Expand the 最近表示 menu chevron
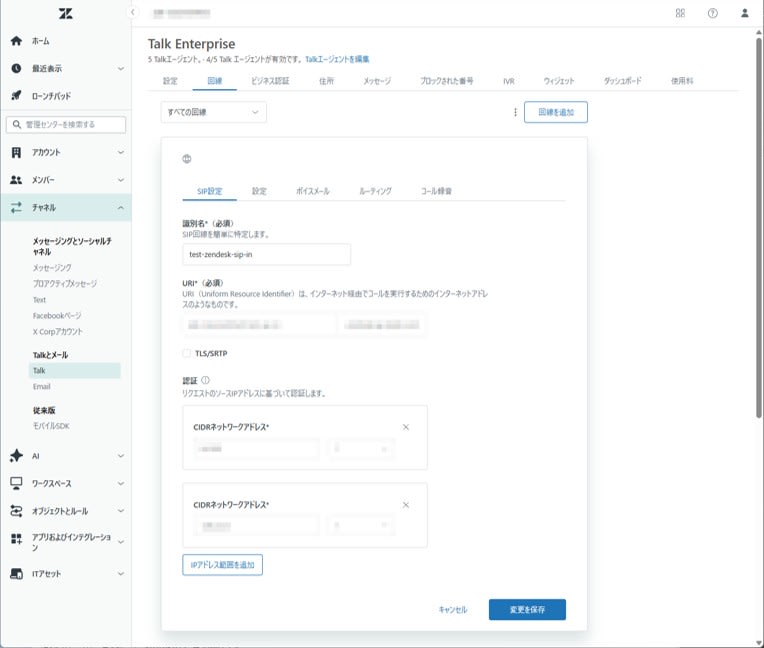Image resolution: width=764 pixels, height=648 pixels. pyautogui.click(x=121, y=69)
